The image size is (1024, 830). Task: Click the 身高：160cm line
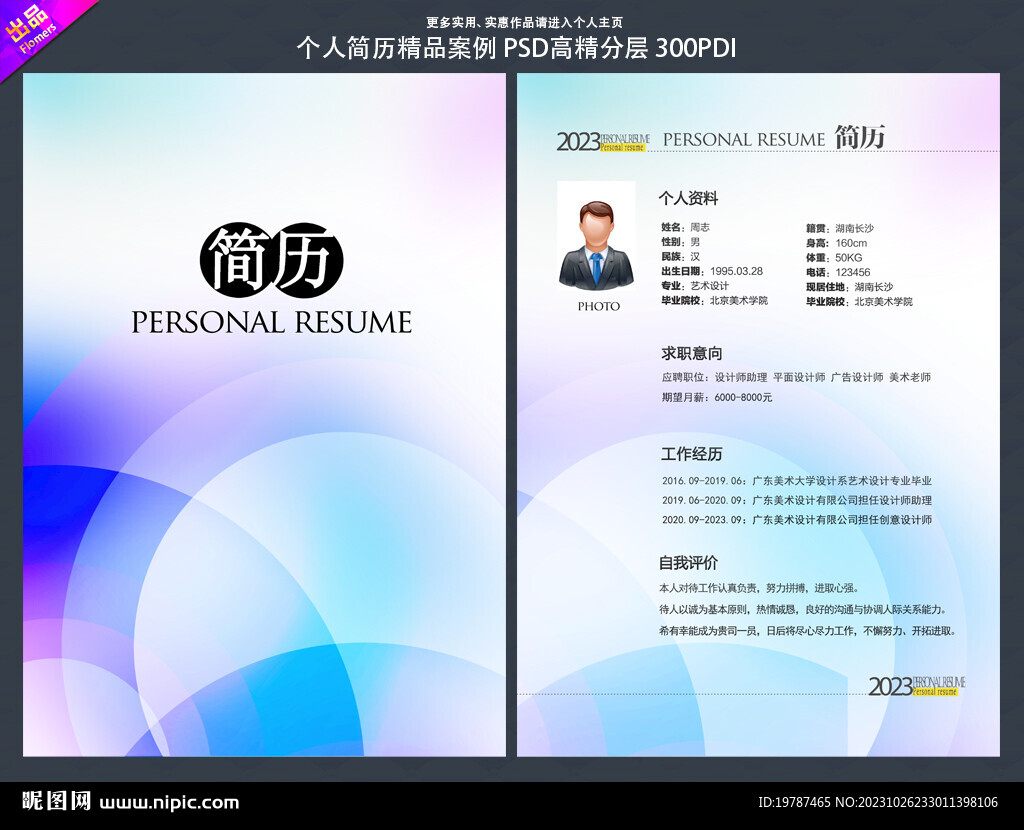837,243
